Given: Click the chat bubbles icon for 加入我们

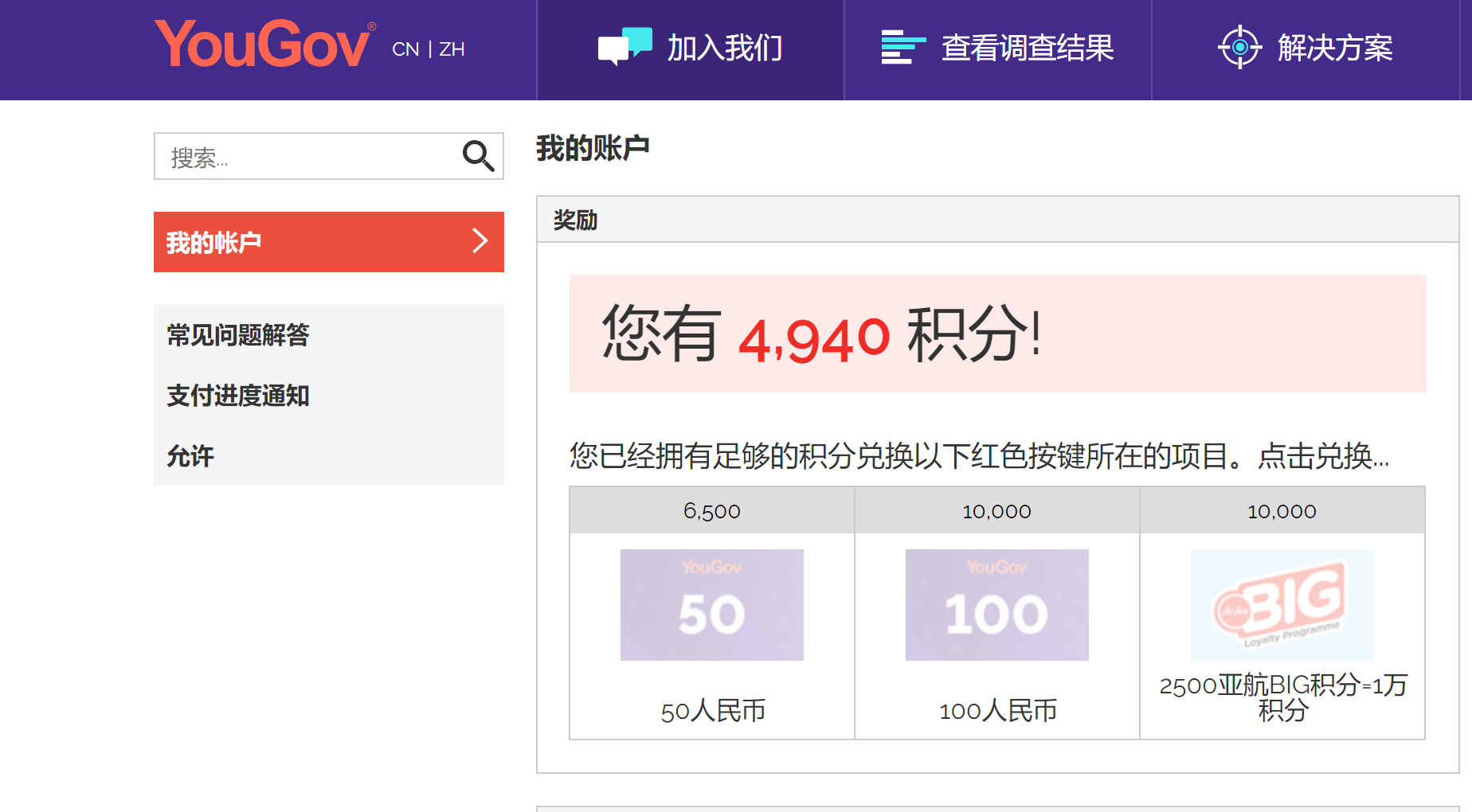Looking at the screenshot, I should (x=624, y=46).
